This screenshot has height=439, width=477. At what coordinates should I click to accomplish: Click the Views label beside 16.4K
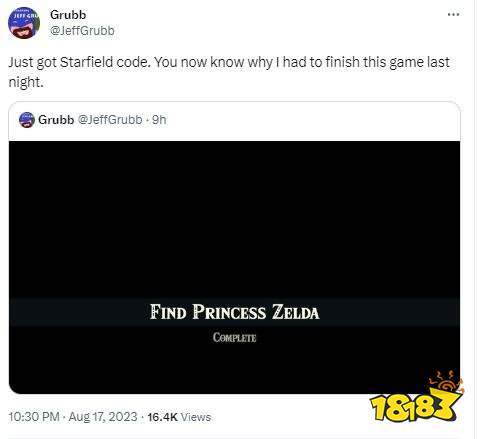click(x=196, y=417)
